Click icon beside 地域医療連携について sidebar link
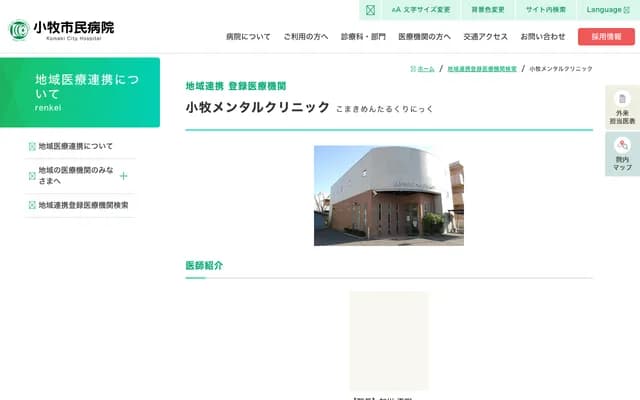Viewport: 640px width, 400px height. click(32, 147)
